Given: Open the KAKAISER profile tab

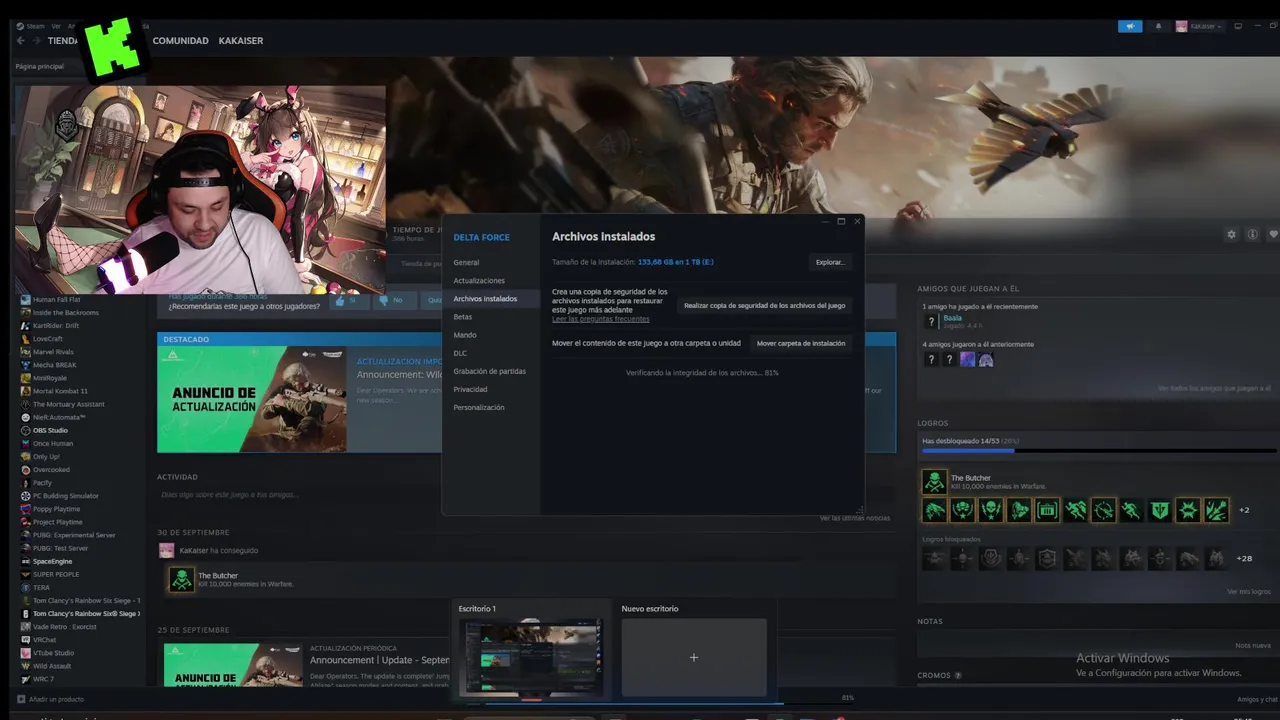Looking at the screenshot, I should click(x=241, y=41).
